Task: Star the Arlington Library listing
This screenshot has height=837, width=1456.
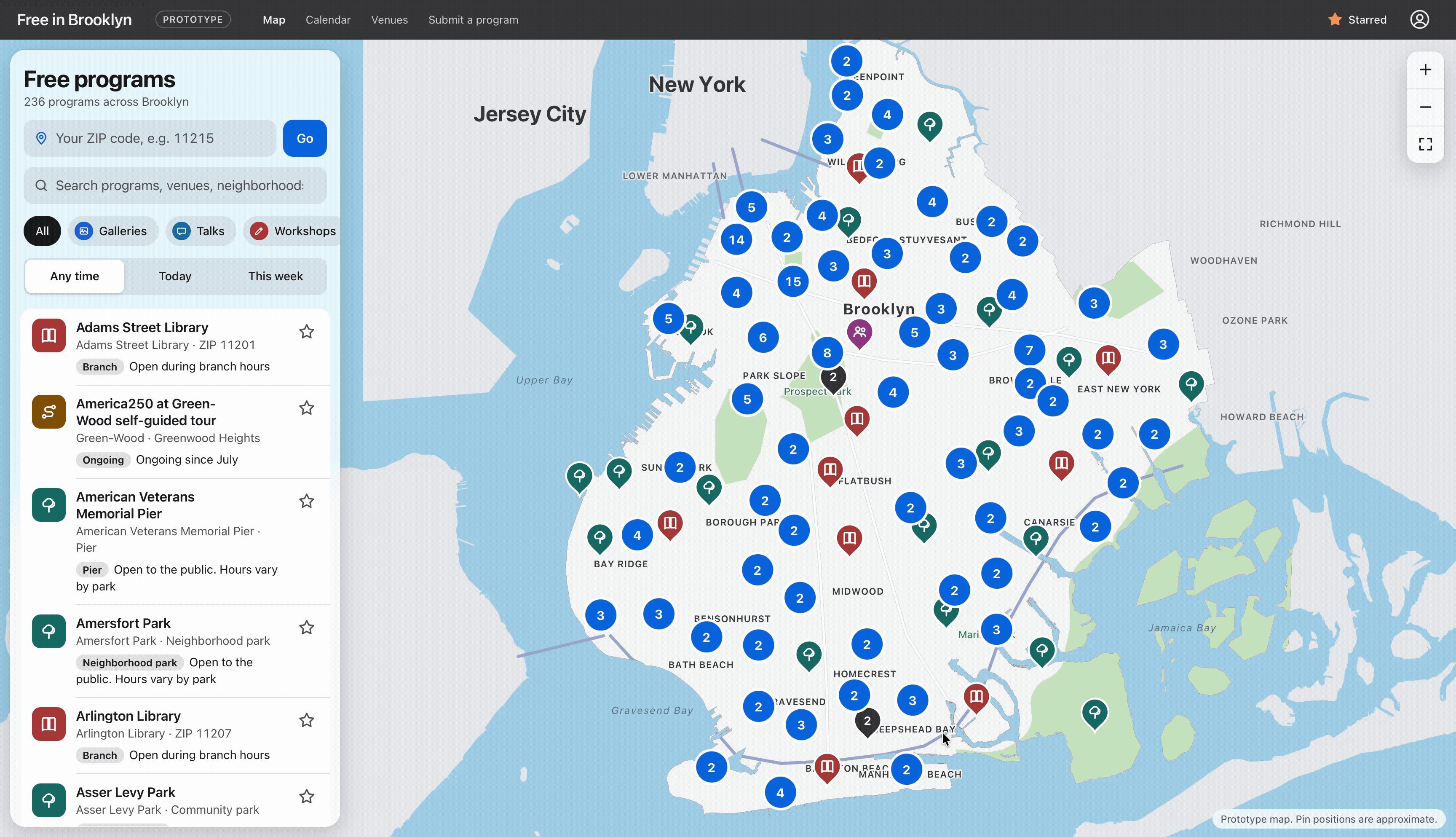Action: click(306, 720)
